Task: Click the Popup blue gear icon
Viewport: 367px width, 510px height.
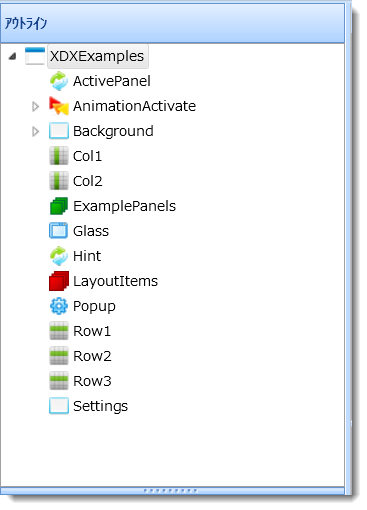Action: pos(59,306)
